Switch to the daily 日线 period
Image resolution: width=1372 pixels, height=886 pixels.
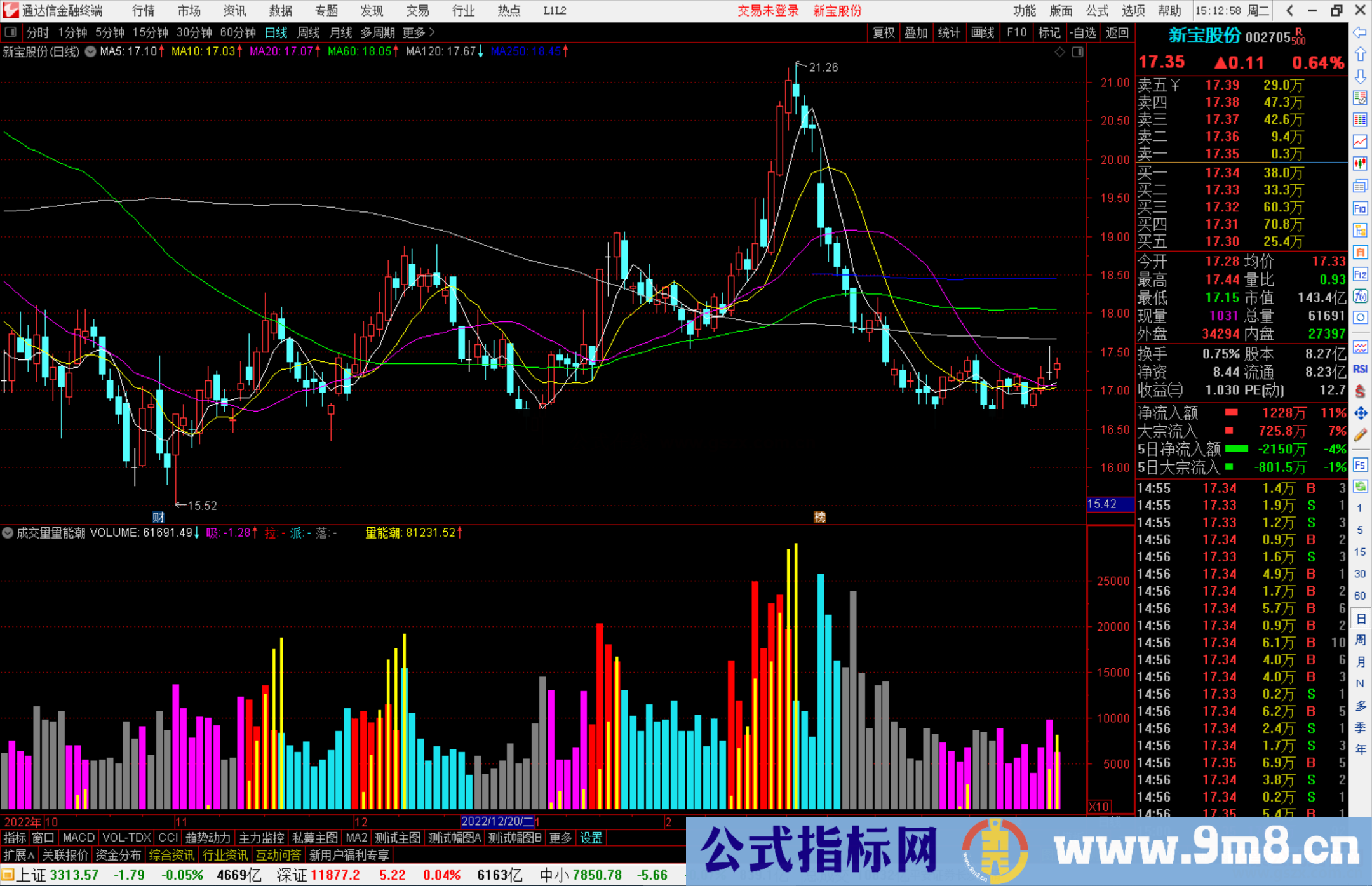point(276,32)
